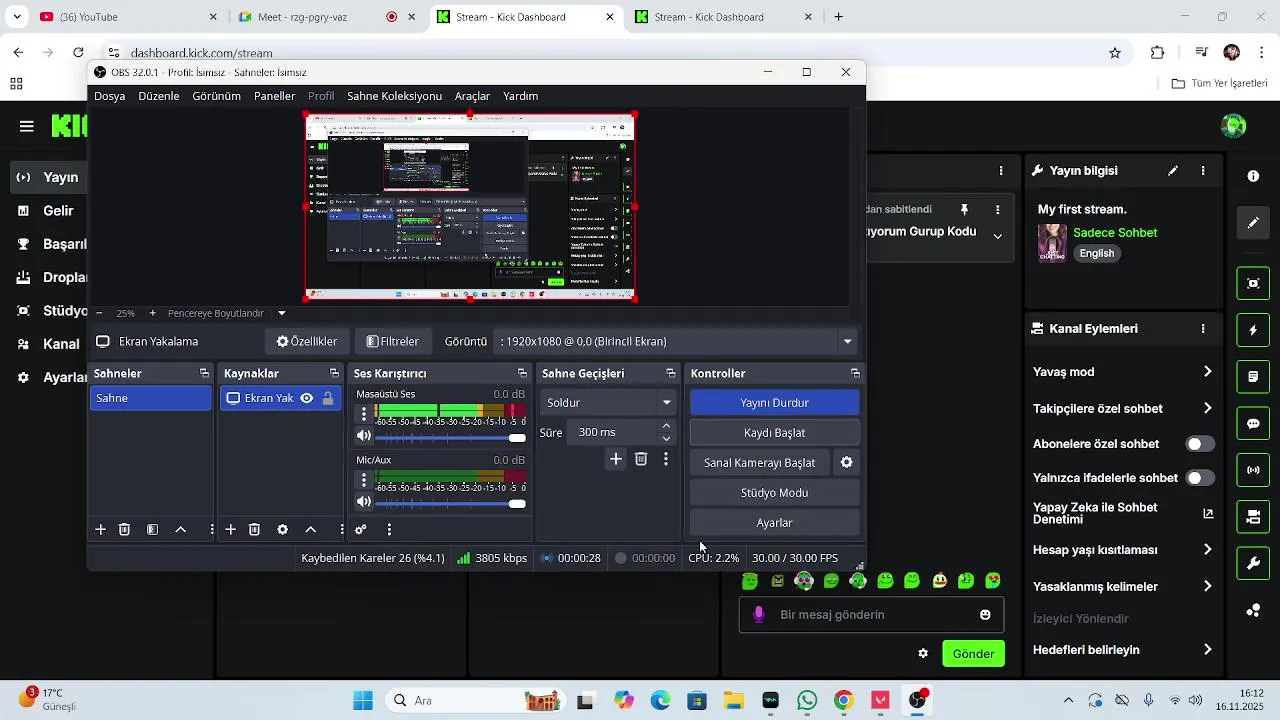Open Kick sidebar chat bubble icon
This screenshot has width=1280, height=720.
coord(1253,423)
